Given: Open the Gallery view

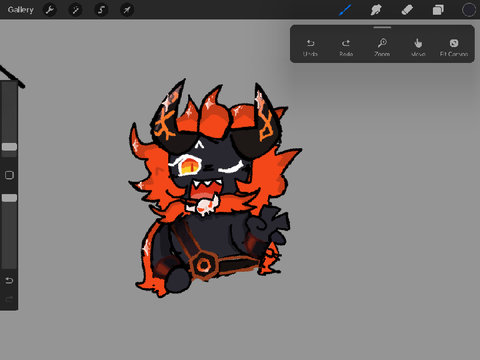Looking at the screenshot, I should tap(21, 10).
